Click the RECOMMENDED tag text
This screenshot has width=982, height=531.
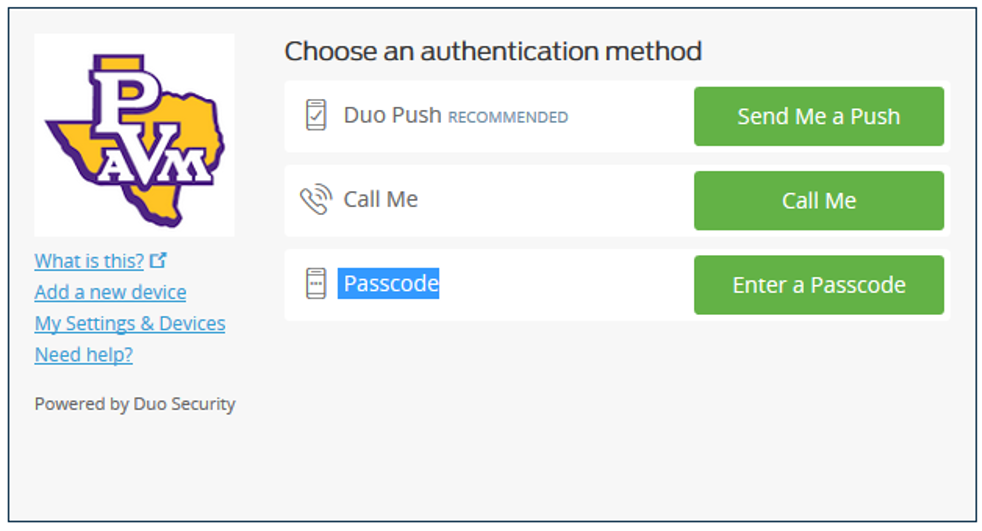(x=508, y=118)
